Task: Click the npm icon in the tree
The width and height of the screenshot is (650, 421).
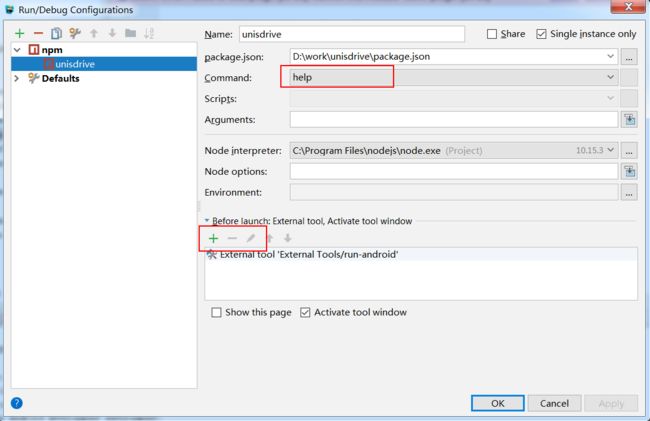Action: point(34,50)
